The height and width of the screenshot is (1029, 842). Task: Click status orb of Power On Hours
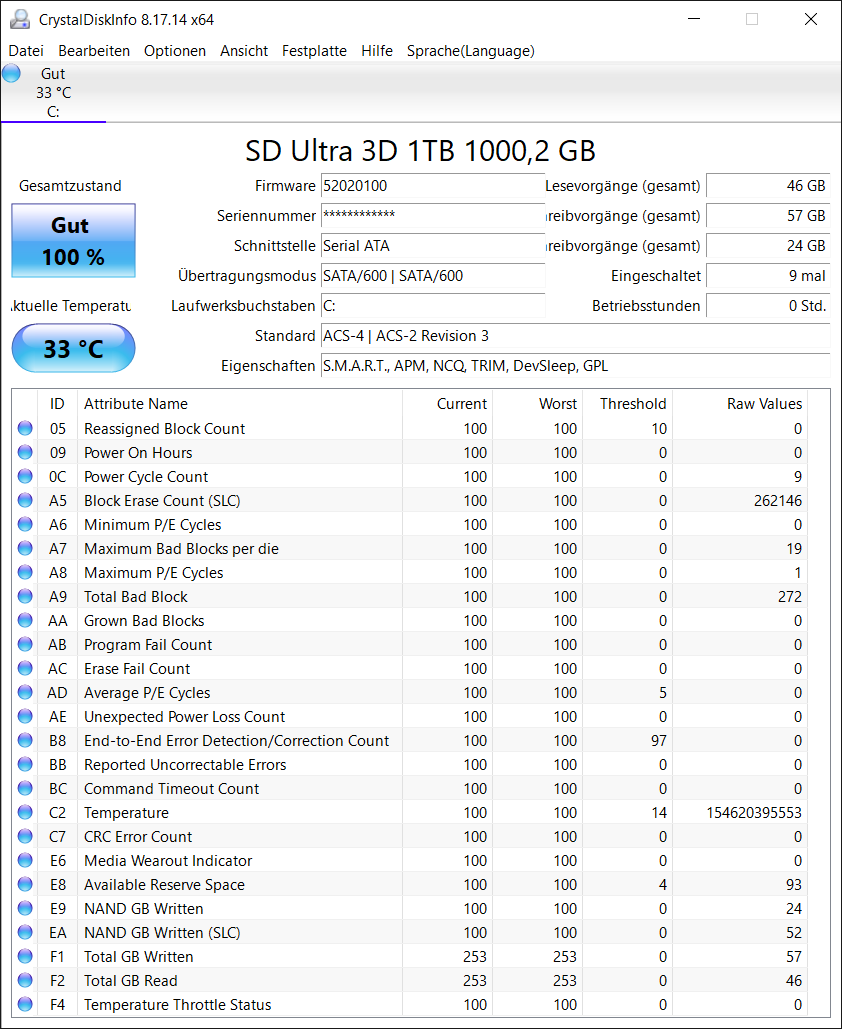[25, 452]
